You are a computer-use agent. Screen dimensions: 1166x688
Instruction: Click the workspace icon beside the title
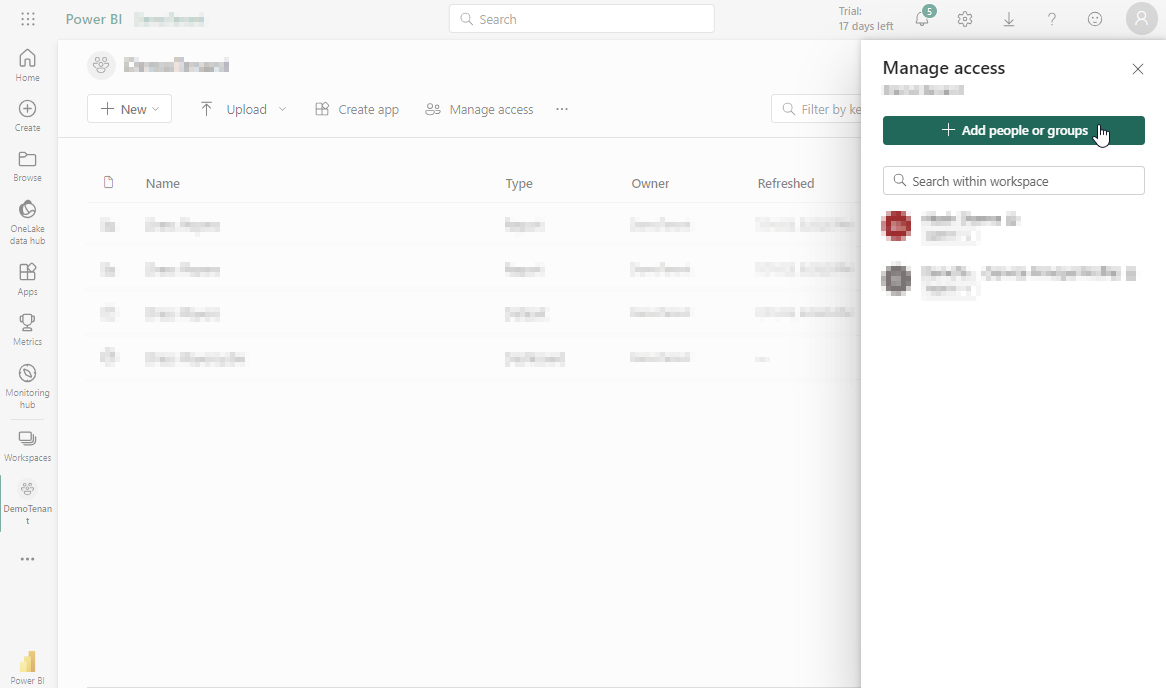(101, 65)
